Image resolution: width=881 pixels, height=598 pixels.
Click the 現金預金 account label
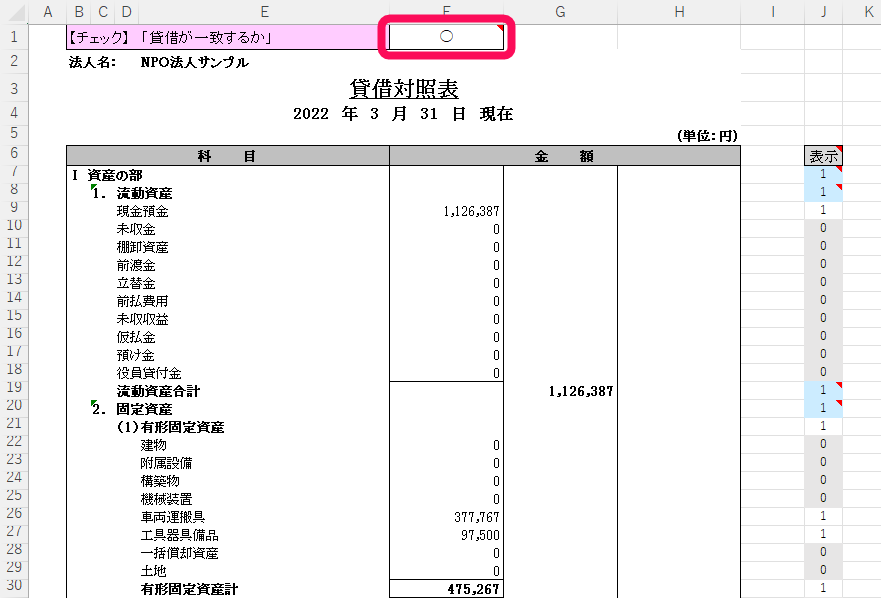pyautogui.click(x=143, y=211)
